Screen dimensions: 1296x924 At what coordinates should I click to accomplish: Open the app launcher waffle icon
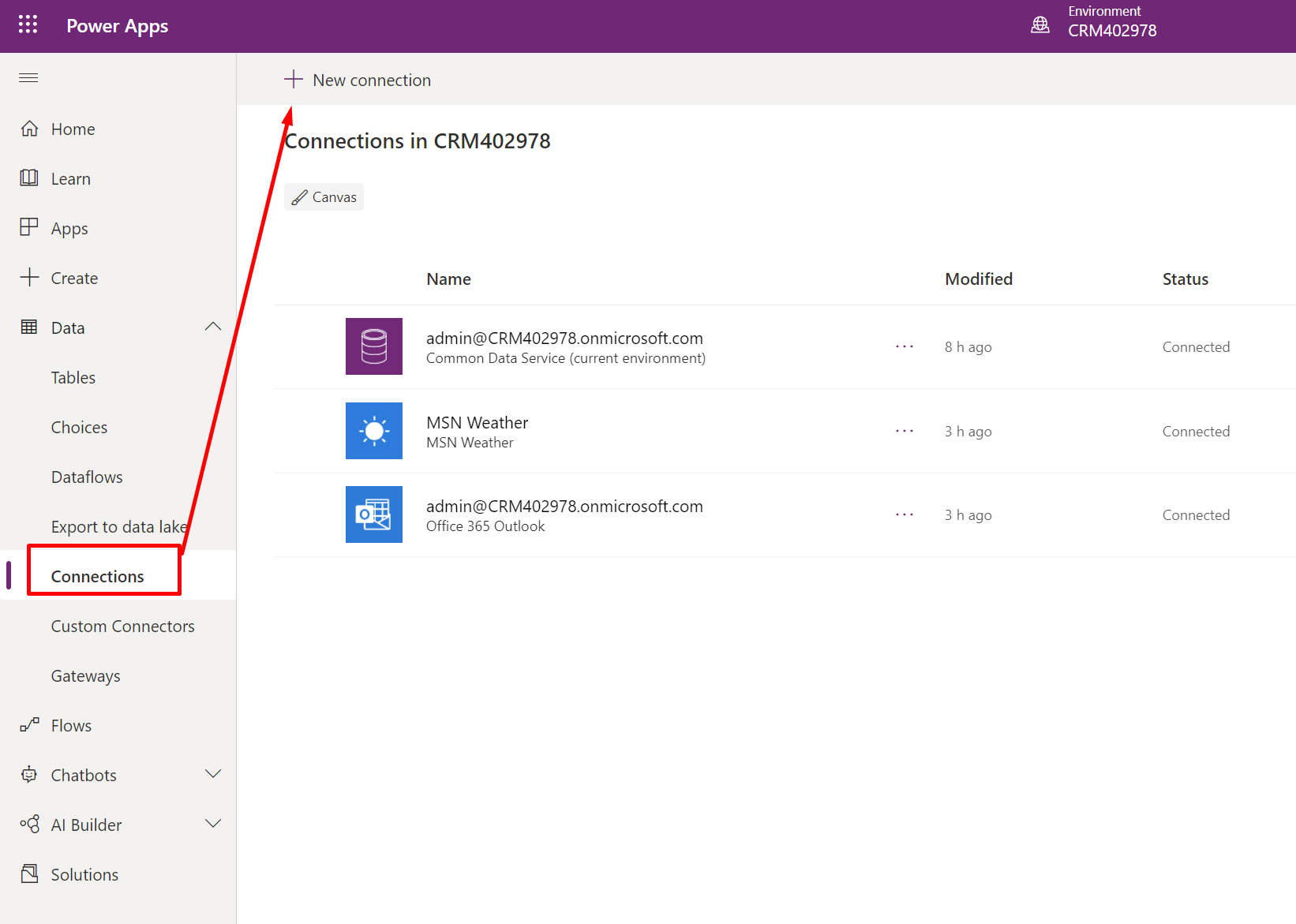point(28,24)
